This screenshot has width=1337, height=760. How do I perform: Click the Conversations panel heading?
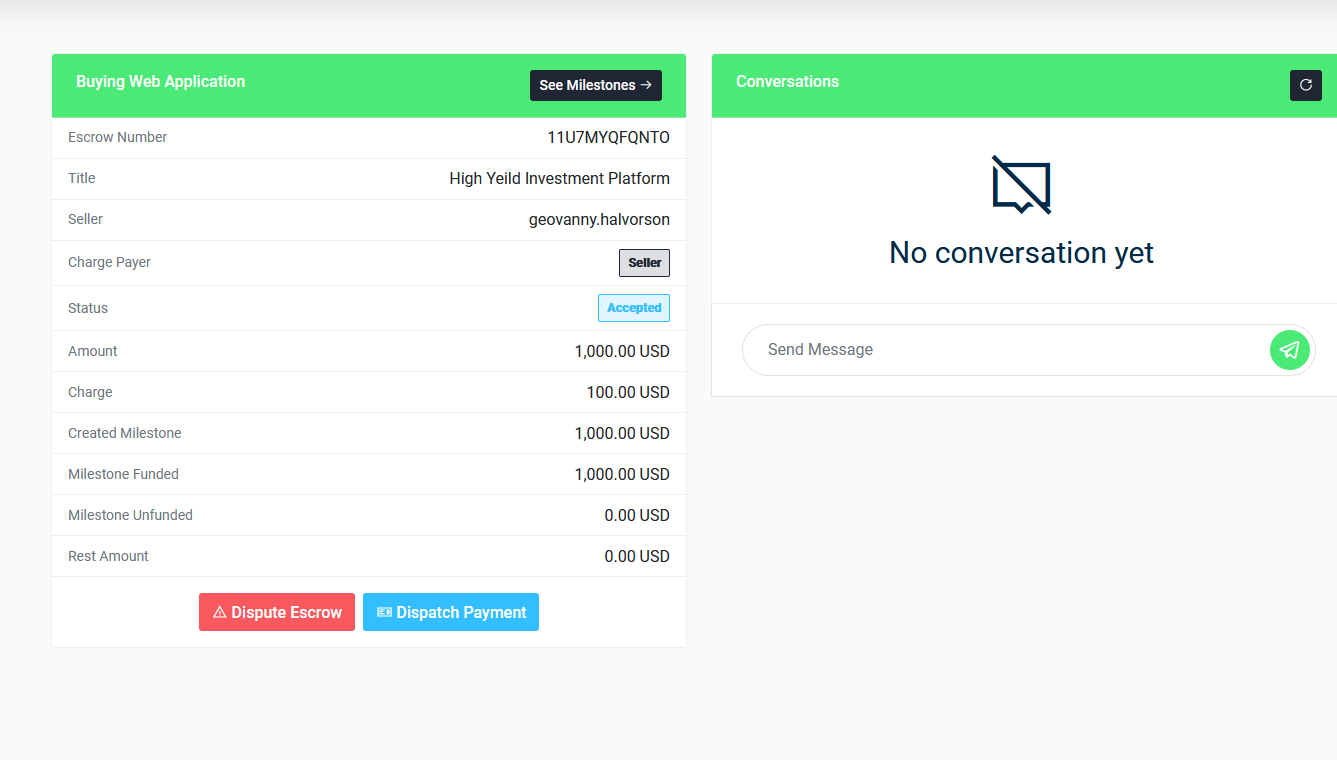coord(787,82)
